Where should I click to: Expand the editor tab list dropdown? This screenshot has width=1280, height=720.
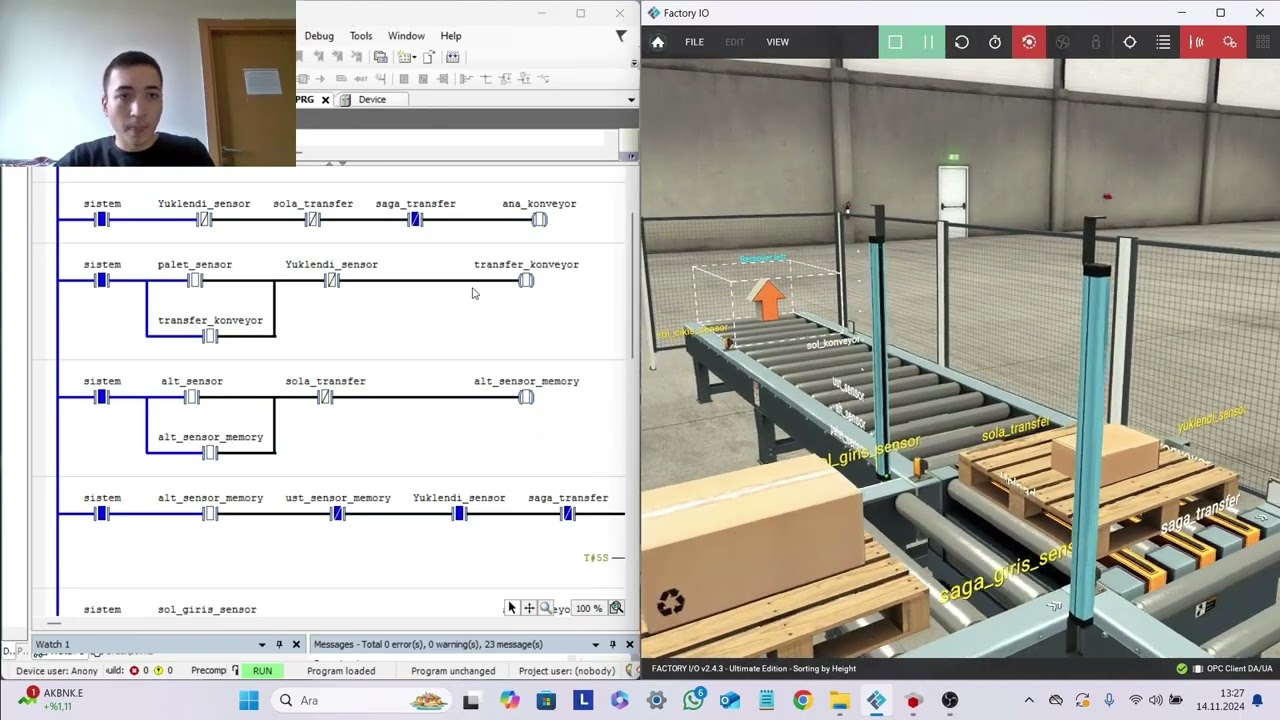click(631, 100)
